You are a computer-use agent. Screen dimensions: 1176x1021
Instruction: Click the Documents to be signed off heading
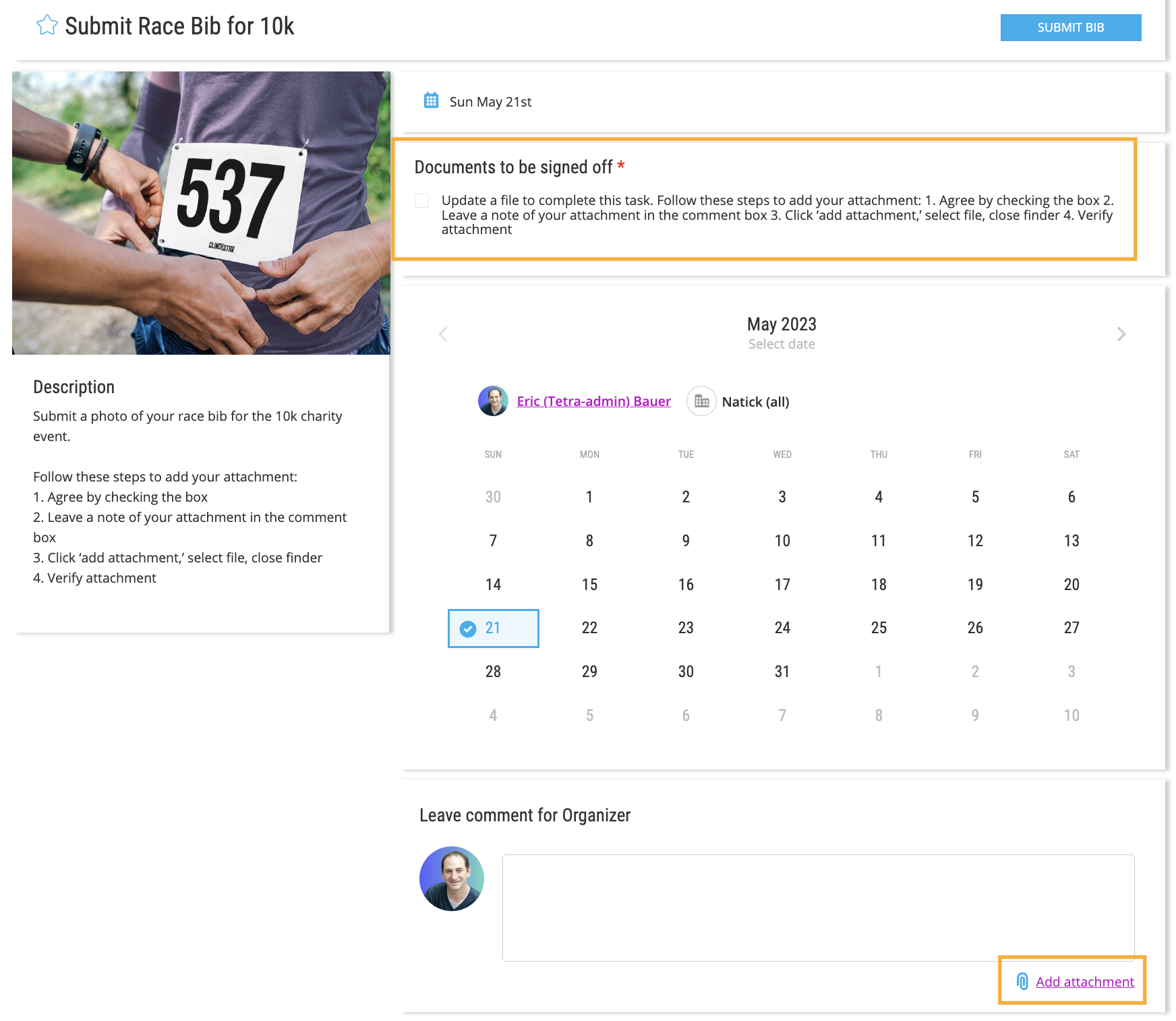(x=513, y=167)
